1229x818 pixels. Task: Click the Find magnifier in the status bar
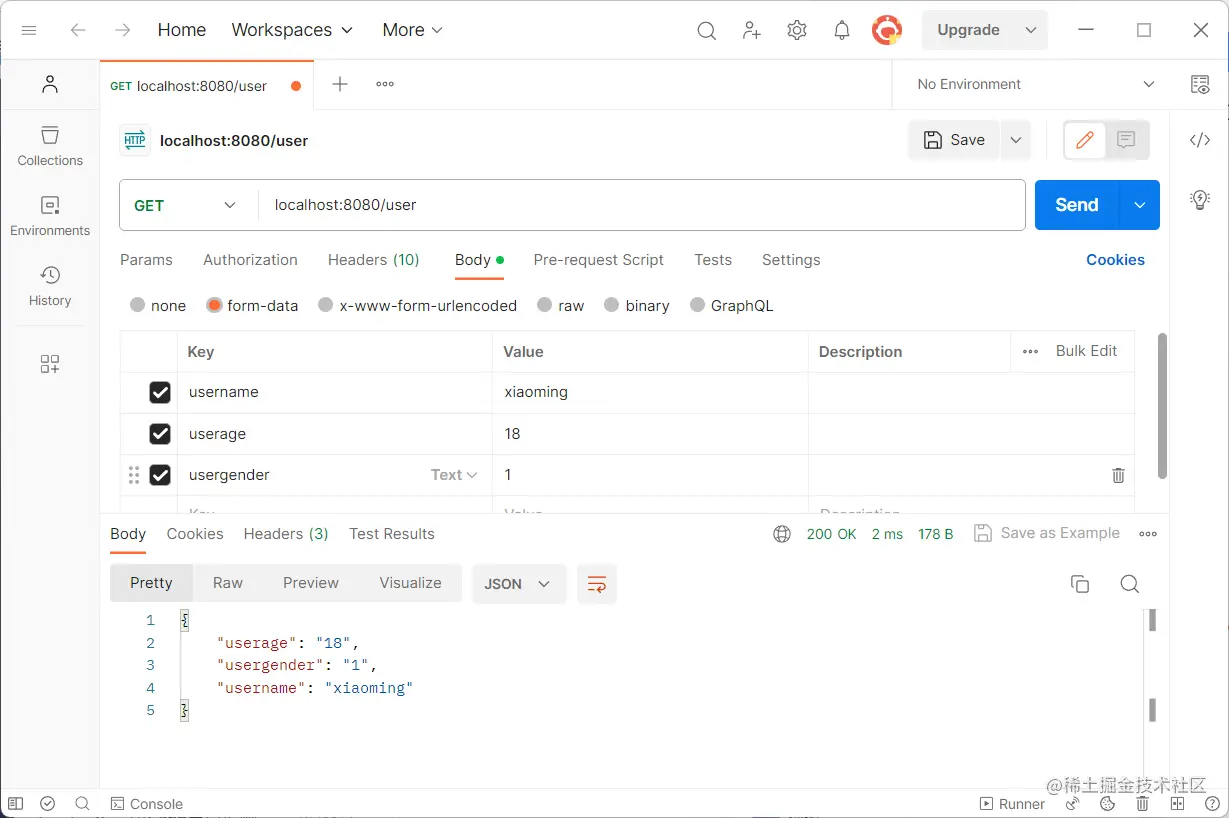pos(82,804)
